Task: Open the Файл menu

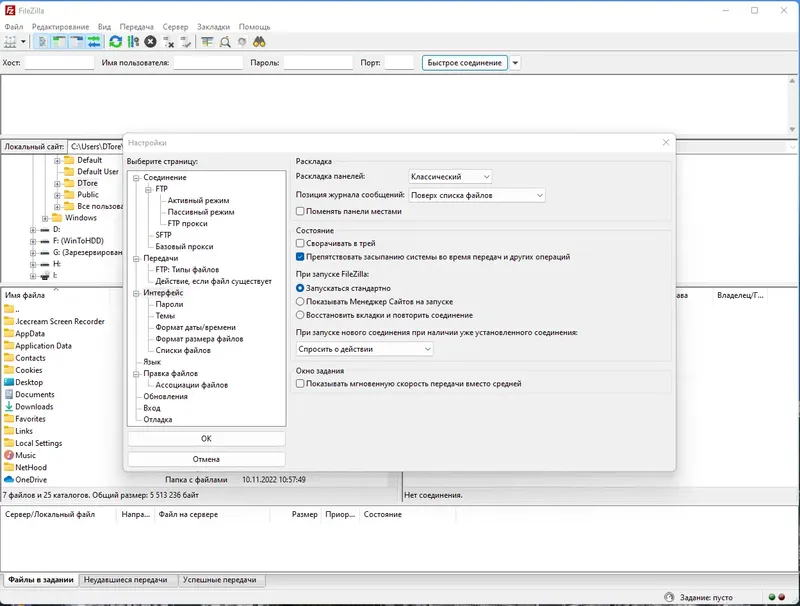Action: click(x=14, y=27)
